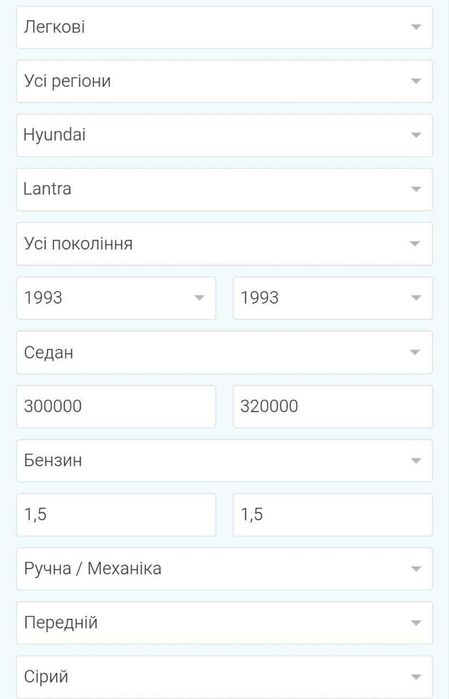This screenshot has height=699, width=449.
Task: Open the Седан body type dropdown
Action: (x=224, y=352)
